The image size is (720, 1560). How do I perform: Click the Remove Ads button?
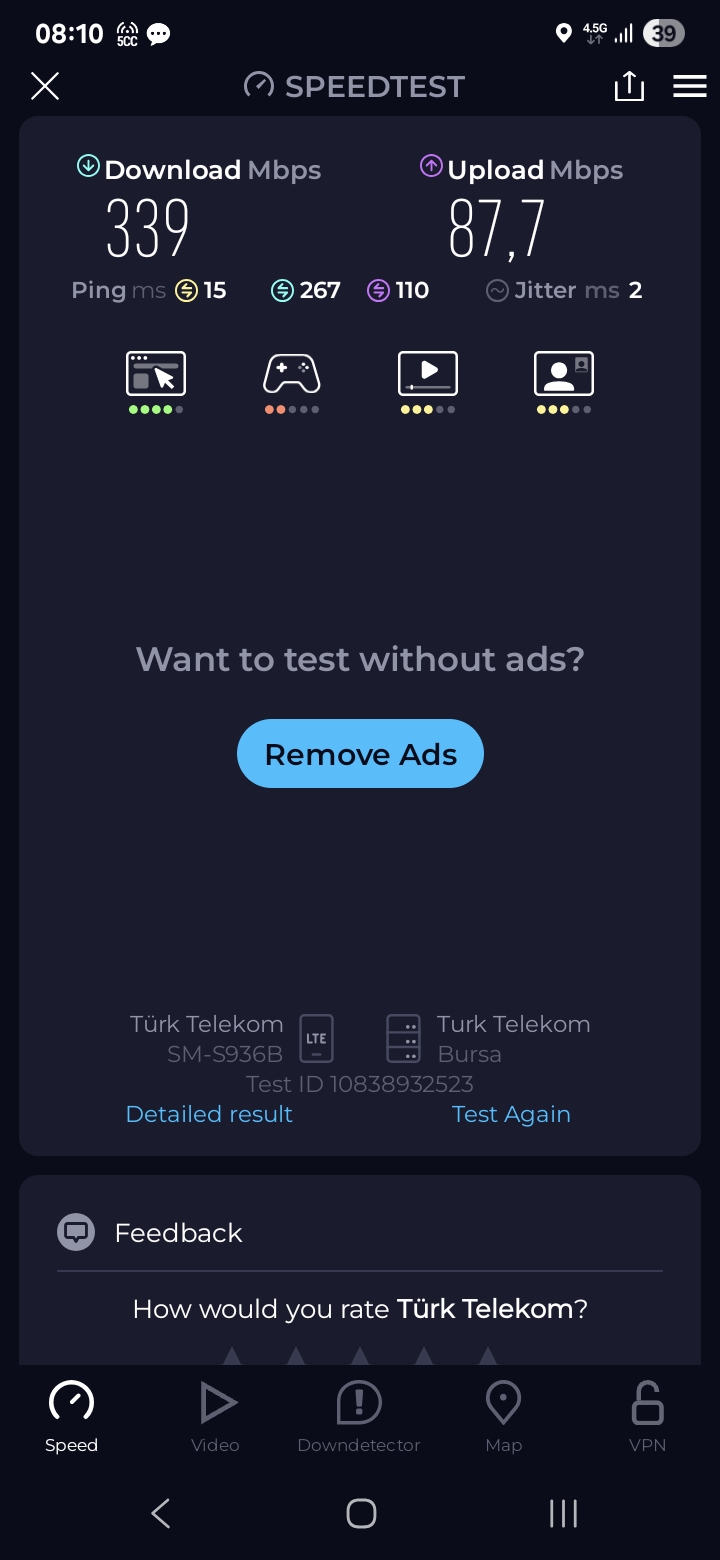(x=360, y=753)
